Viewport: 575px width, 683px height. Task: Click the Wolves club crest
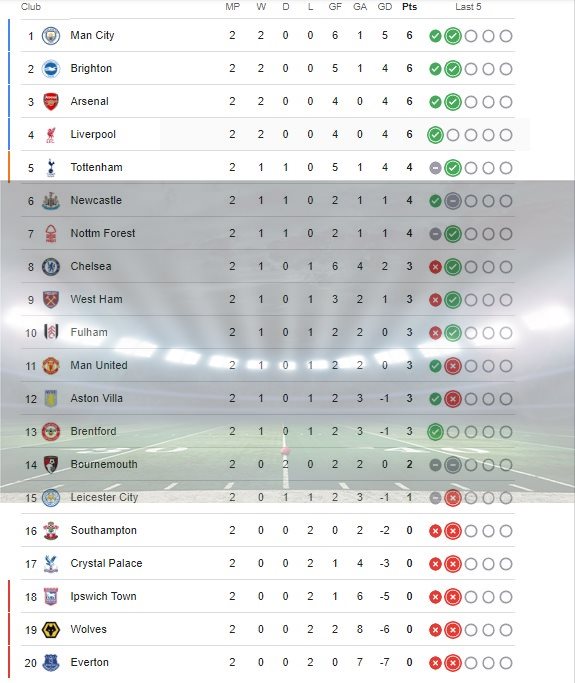[x=51, y=629]
